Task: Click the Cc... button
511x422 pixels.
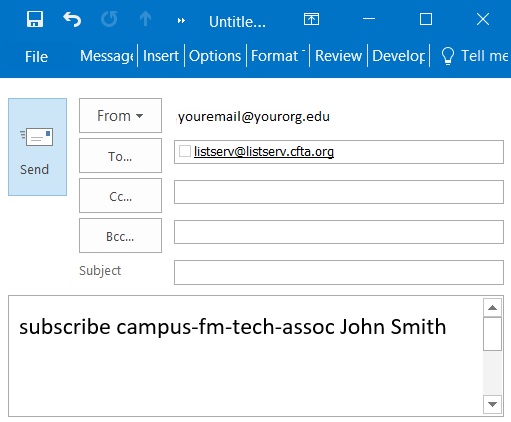Action: (120, 196)
